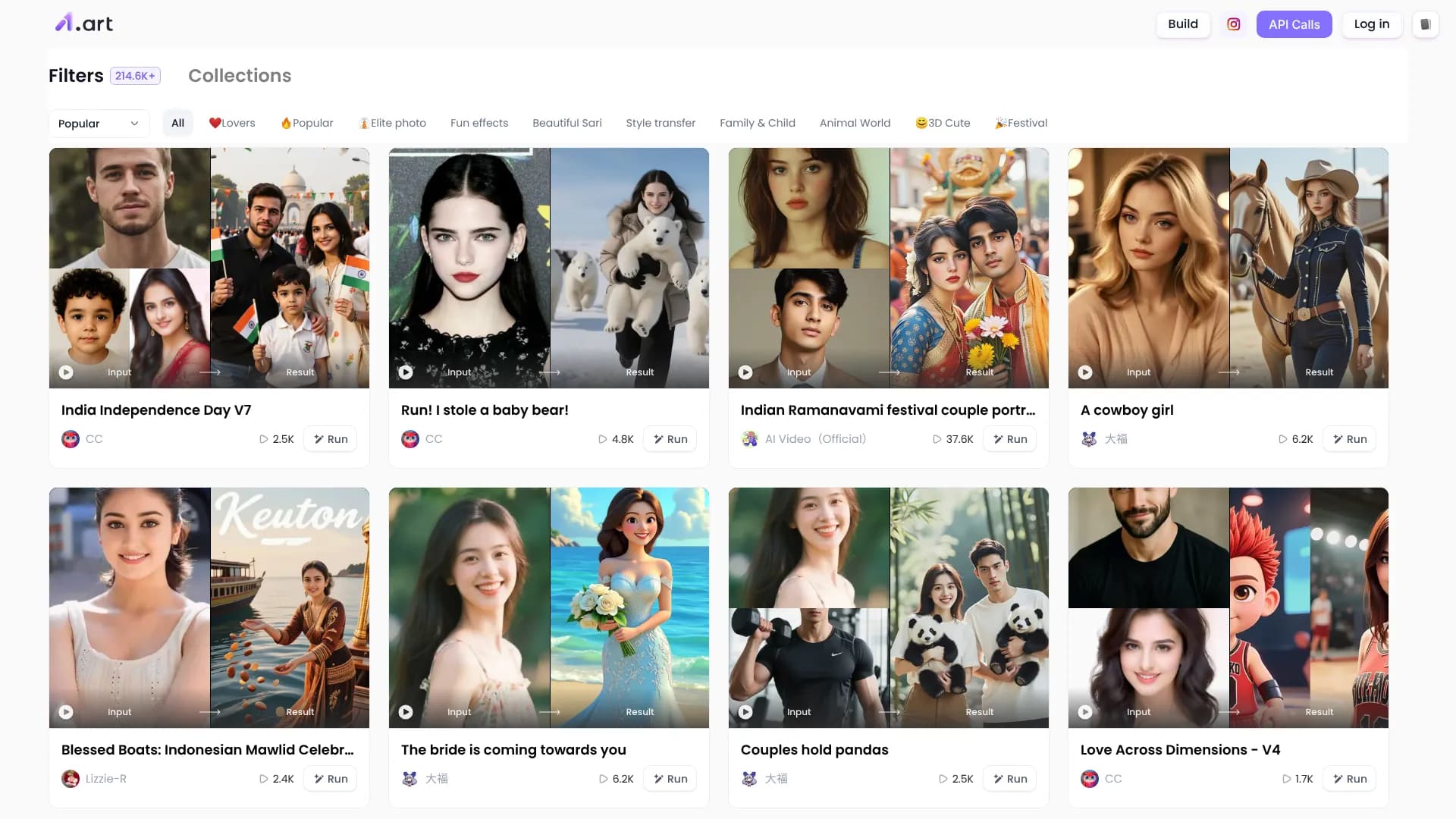Play the India Independence Day V7 preview

pos(66,372)
